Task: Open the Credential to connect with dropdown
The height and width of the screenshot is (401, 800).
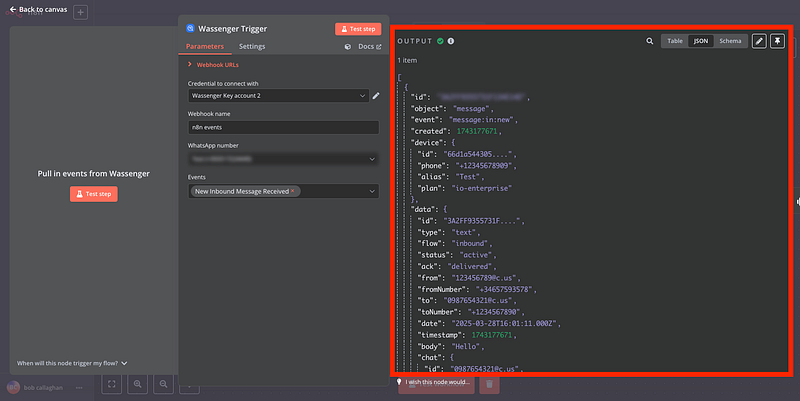Action: coord(277,96)
